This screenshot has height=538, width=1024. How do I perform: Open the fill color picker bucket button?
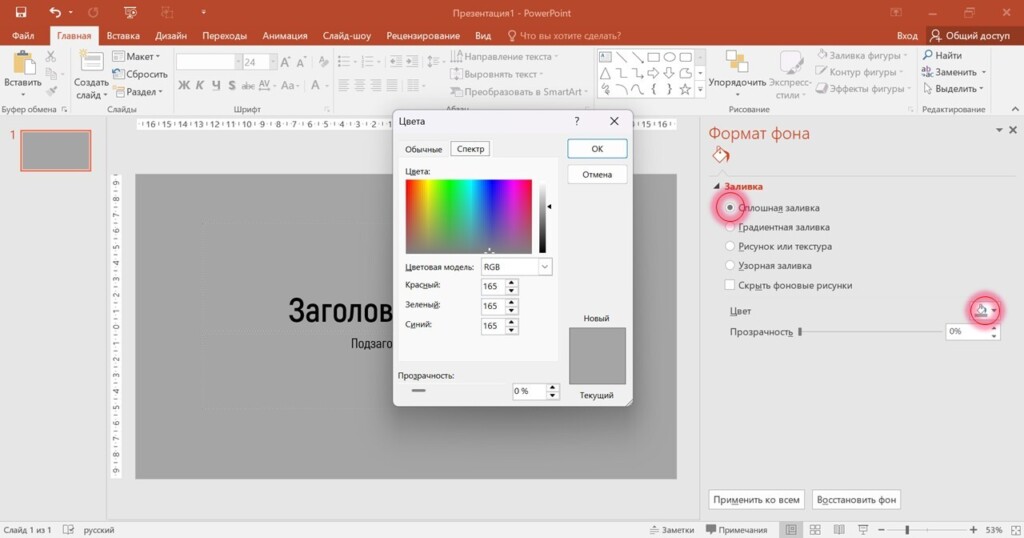click(982, 311)
